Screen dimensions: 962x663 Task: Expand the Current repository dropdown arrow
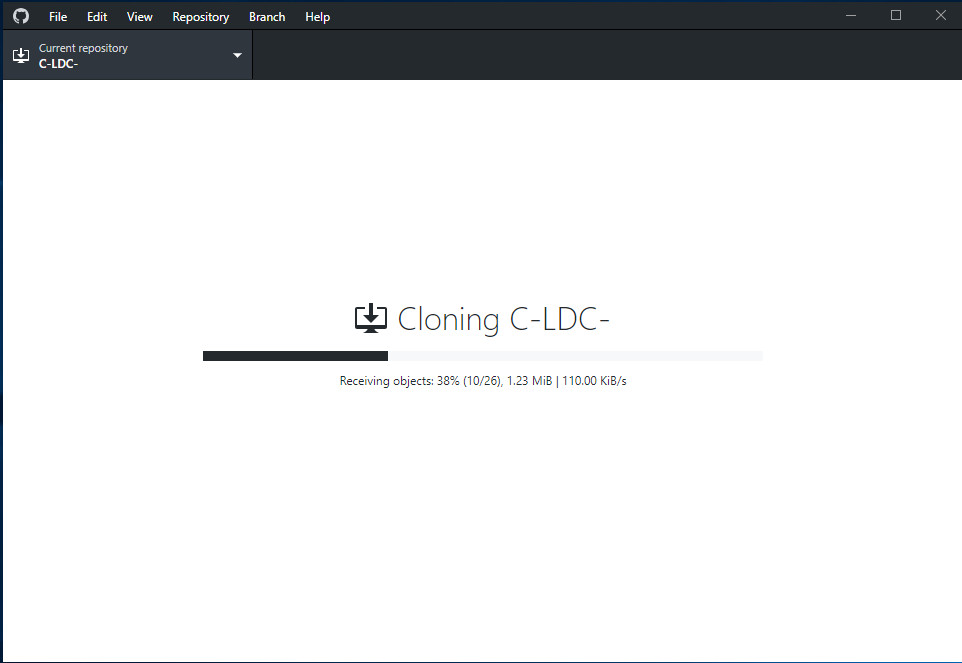click(237, 55)
